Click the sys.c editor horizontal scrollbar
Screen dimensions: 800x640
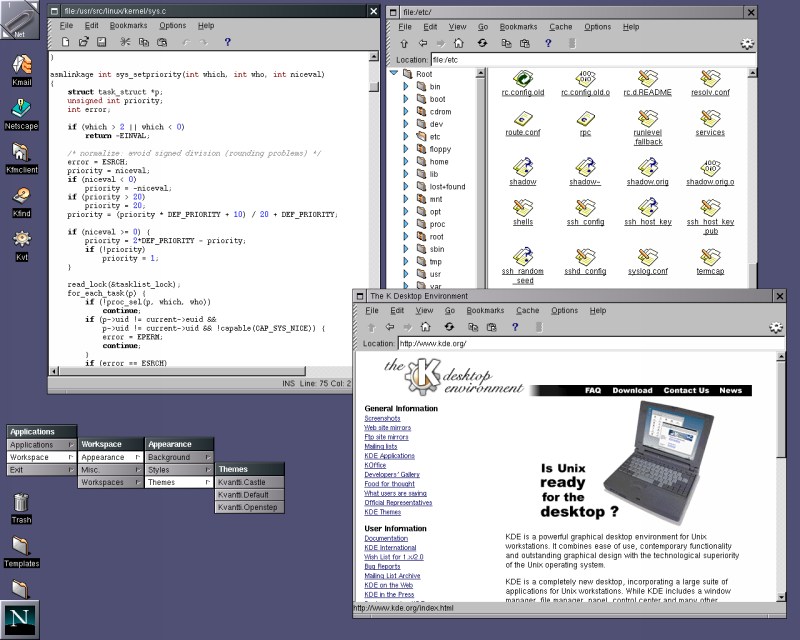click(x=182, y=371)
